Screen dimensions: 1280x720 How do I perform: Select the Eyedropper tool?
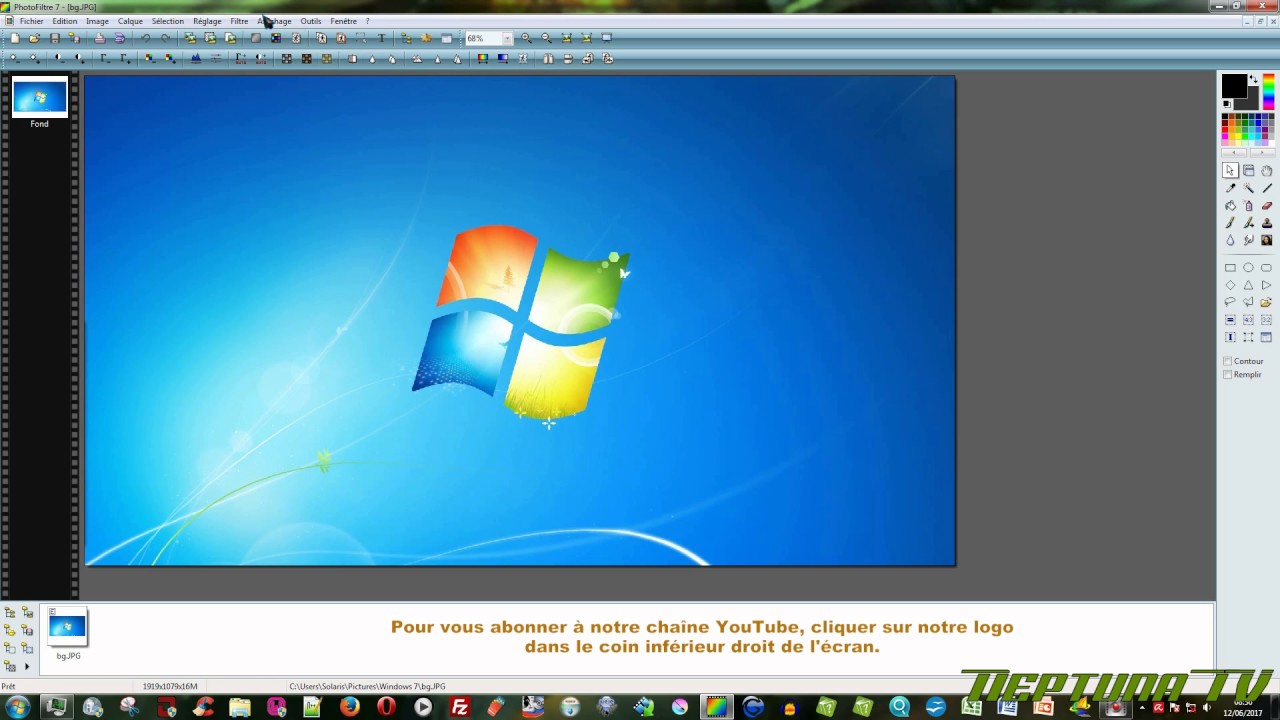click(x=1230, y=188)
